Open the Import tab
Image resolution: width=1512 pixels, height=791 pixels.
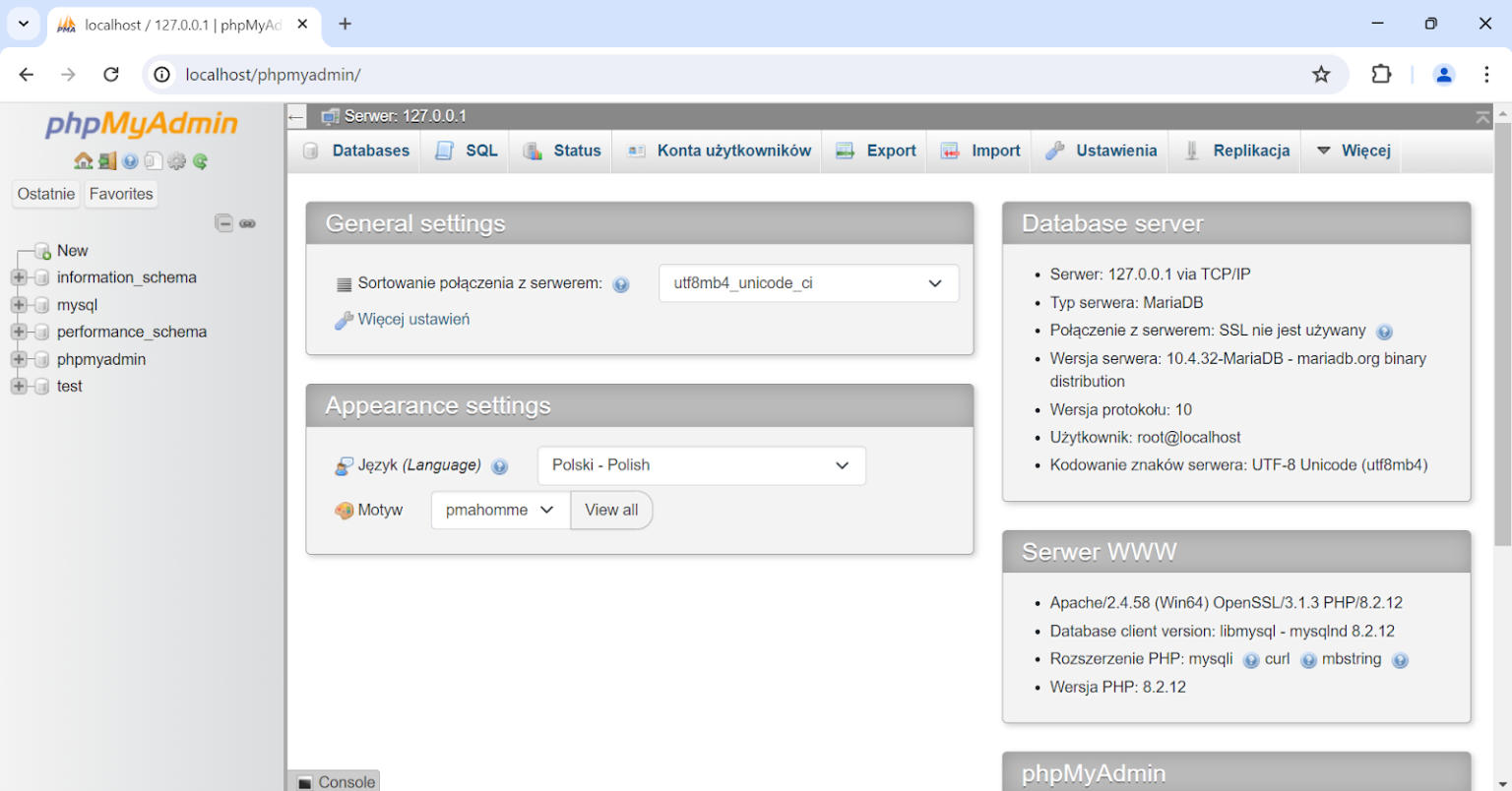979,151
